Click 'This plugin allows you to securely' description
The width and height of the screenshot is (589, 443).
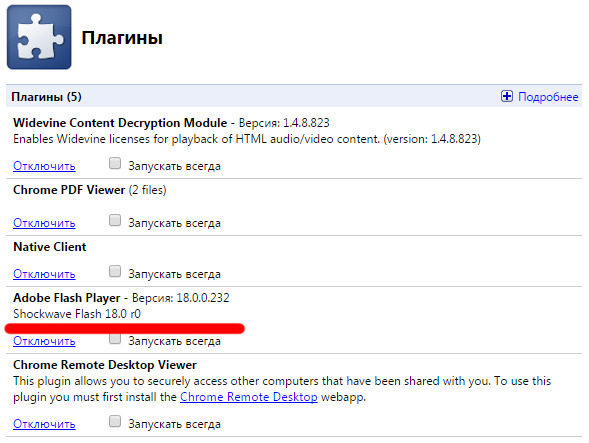coord(282,389)
